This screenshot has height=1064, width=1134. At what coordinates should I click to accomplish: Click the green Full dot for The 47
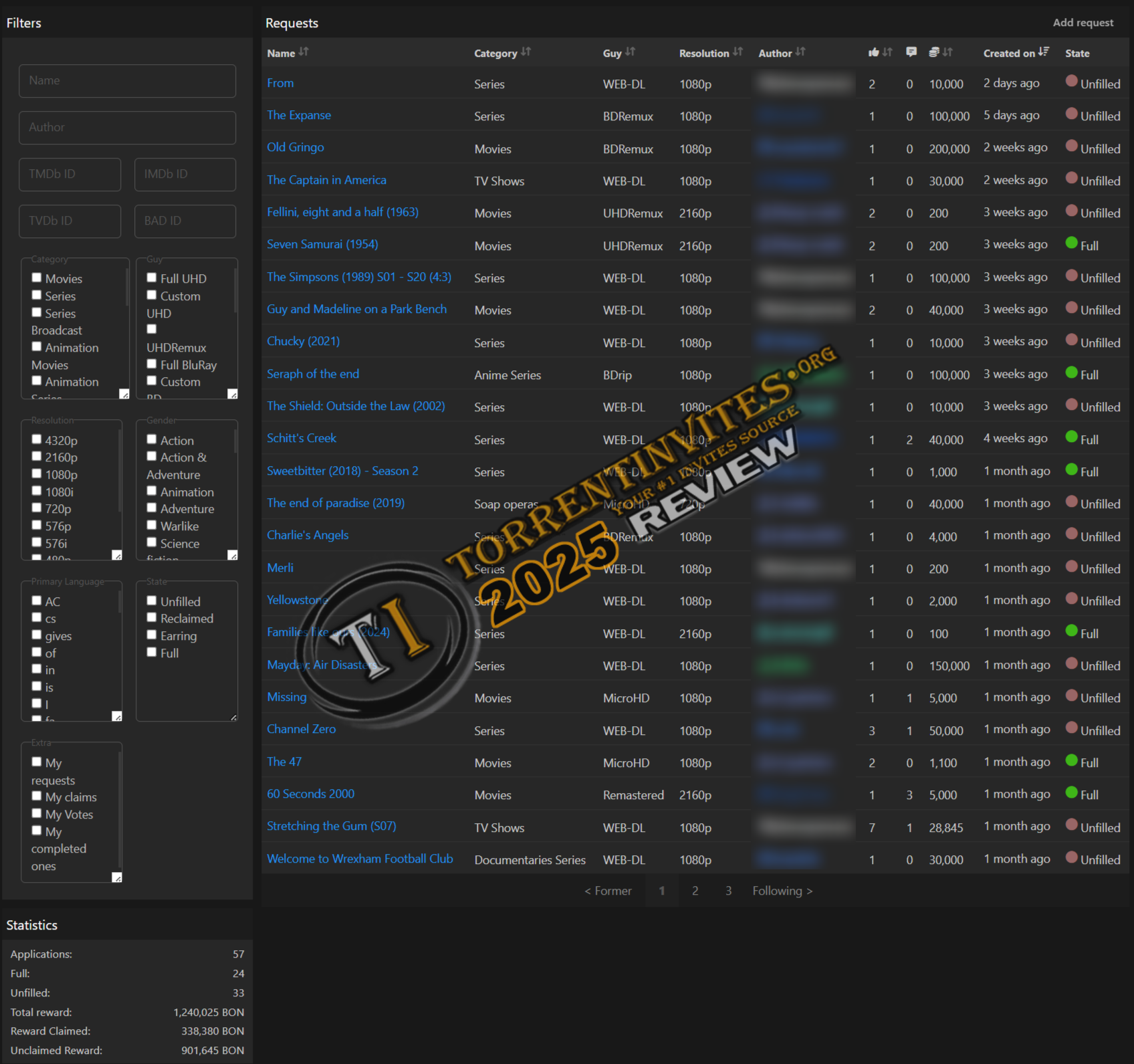pos(1071,760)
